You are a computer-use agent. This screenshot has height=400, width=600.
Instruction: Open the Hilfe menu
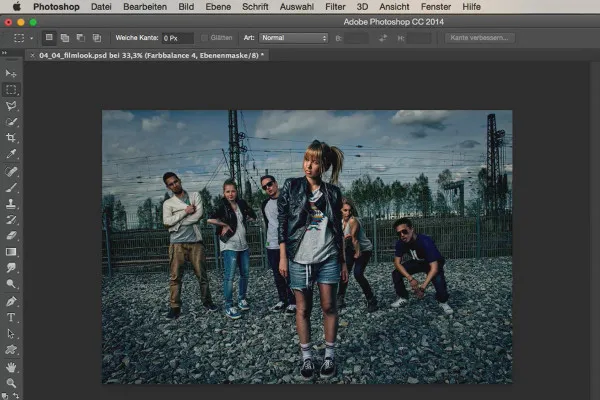tap(471, 7)
